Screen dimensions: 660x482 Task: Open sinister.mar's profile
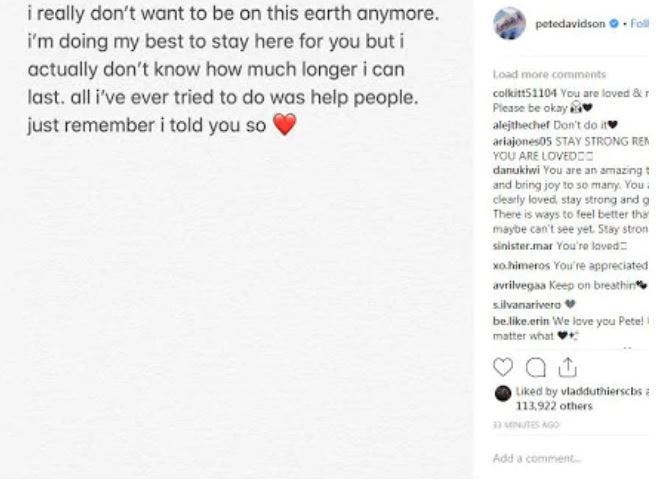[x=523, y=245]
